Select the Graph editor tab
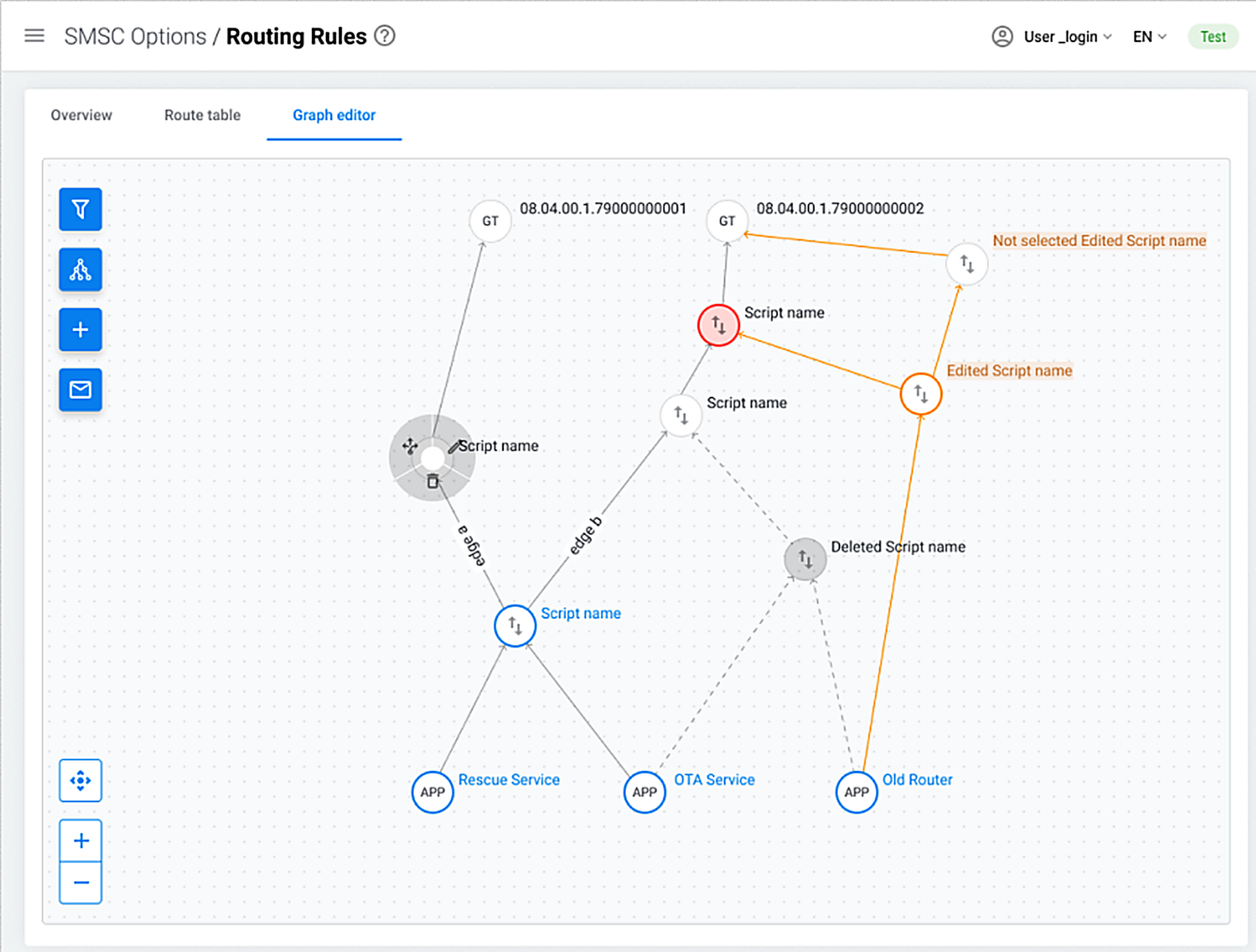The image size is (1256, 952). click(x=334, y=115)
